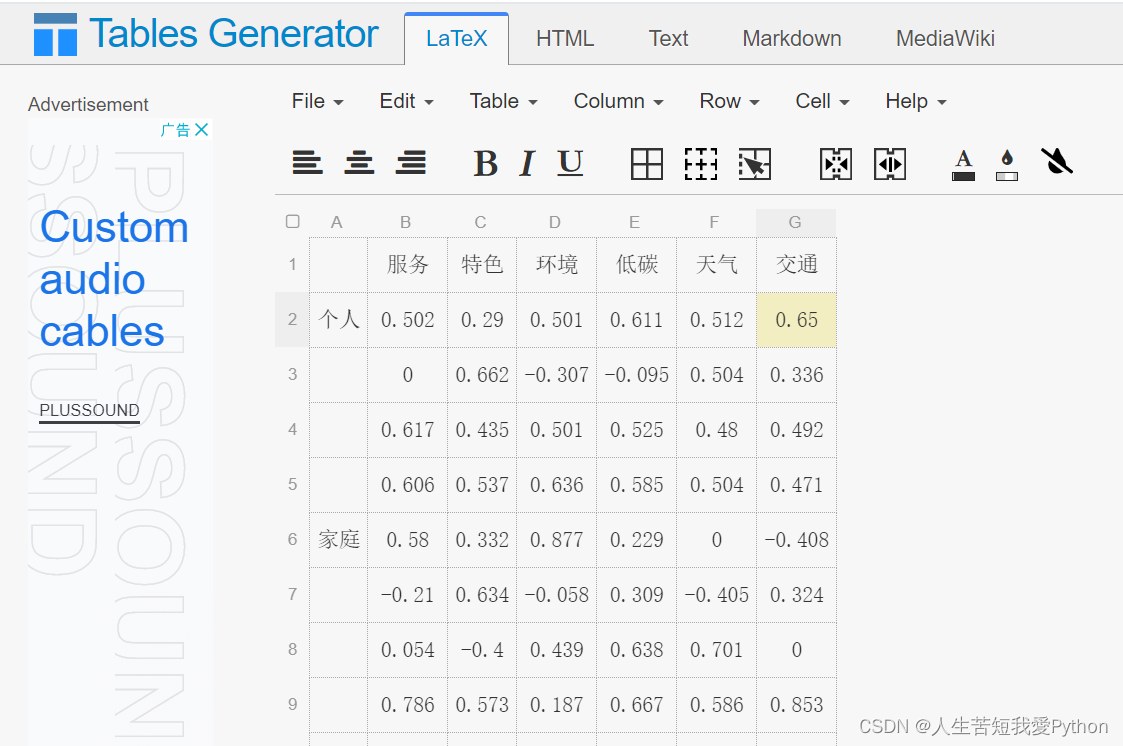Click the cell containing 服务
Screen dimensions: 1123x746
click(x=408, y=265)
